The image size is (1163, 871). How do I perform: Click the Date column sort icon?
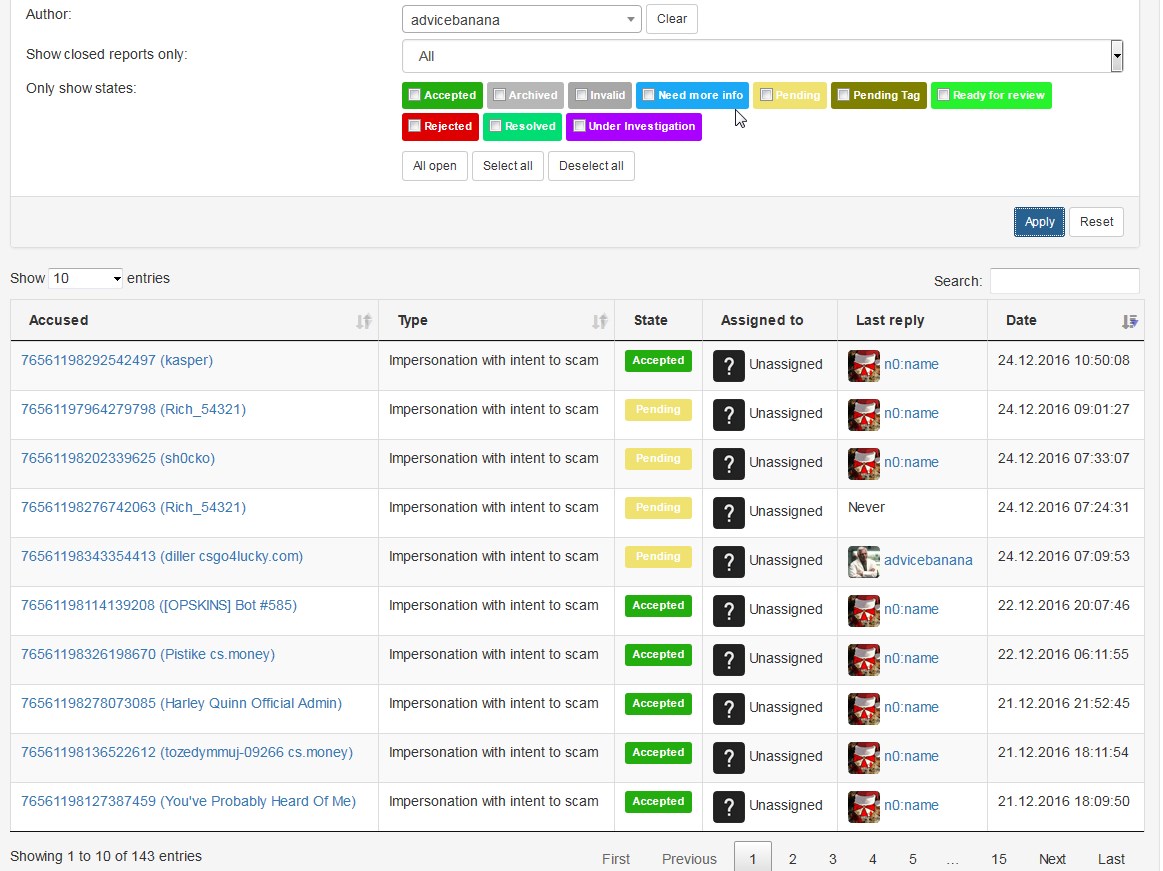click(1129, 321)
